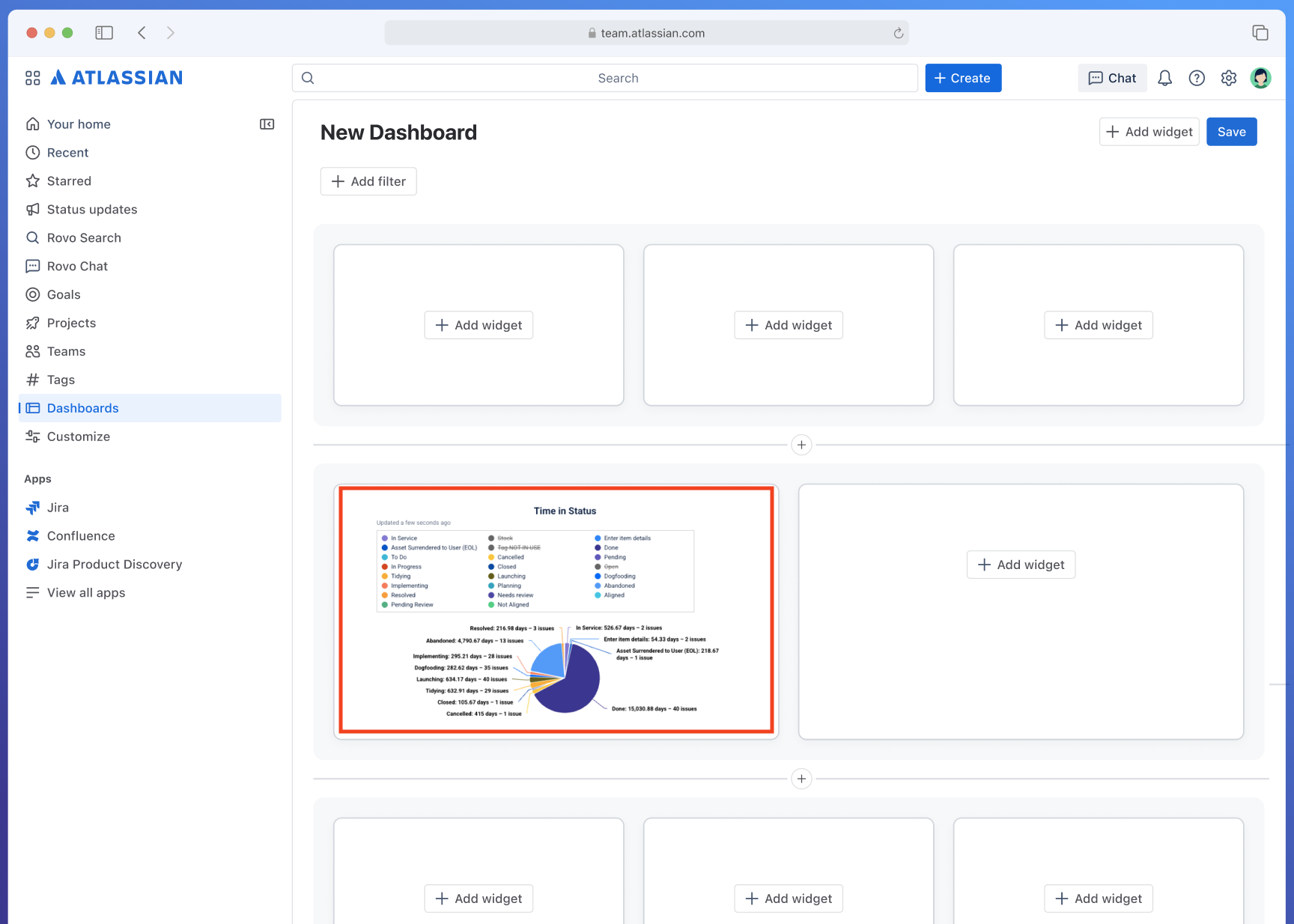The image size is (1294, 924).
Task: Open the help question mark icon
Action: 1197,78
